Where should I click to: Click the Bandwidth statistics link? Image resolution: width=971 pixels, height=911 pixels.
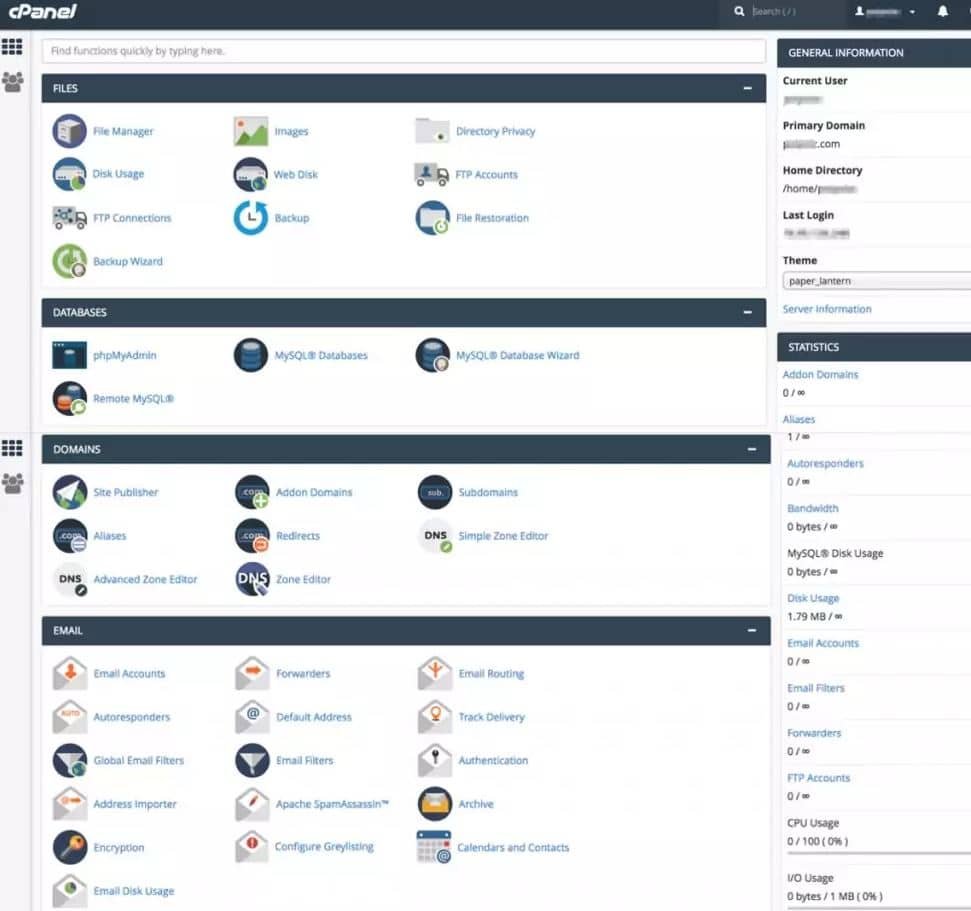tap(812, 508)
